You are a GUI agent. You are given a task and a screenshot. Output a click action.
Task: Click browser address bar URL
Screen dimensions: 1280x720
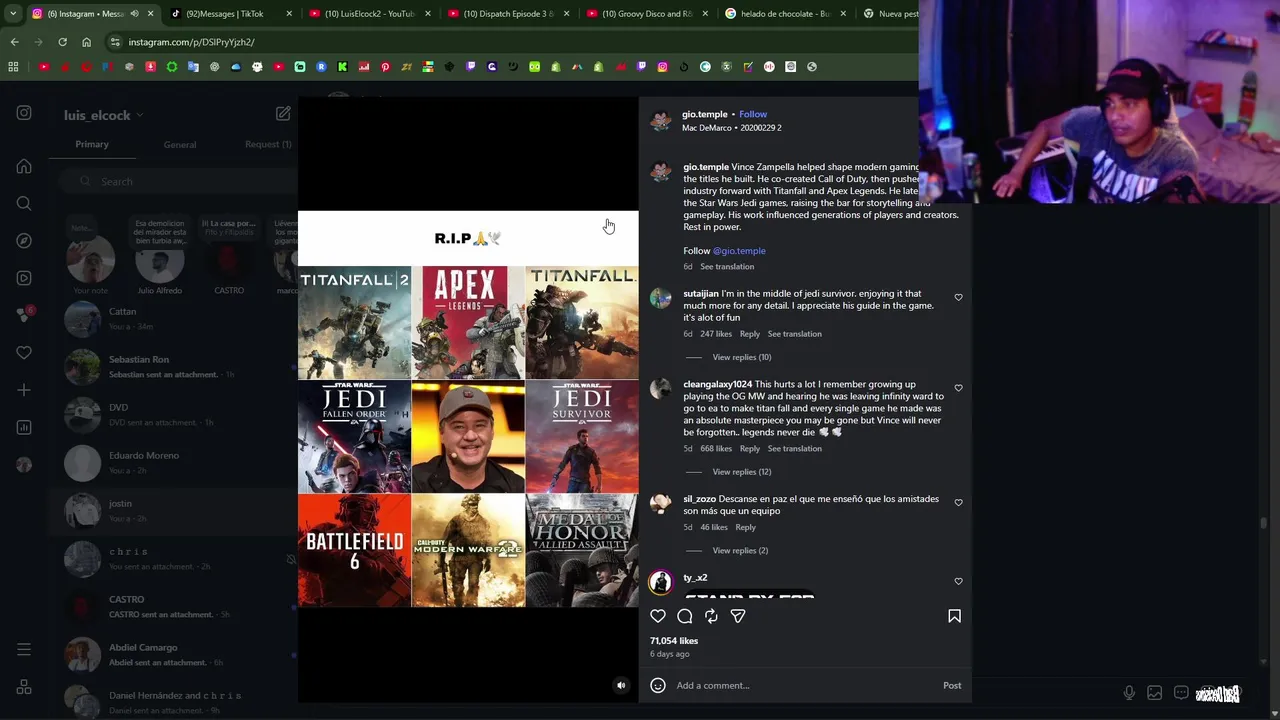191,42
